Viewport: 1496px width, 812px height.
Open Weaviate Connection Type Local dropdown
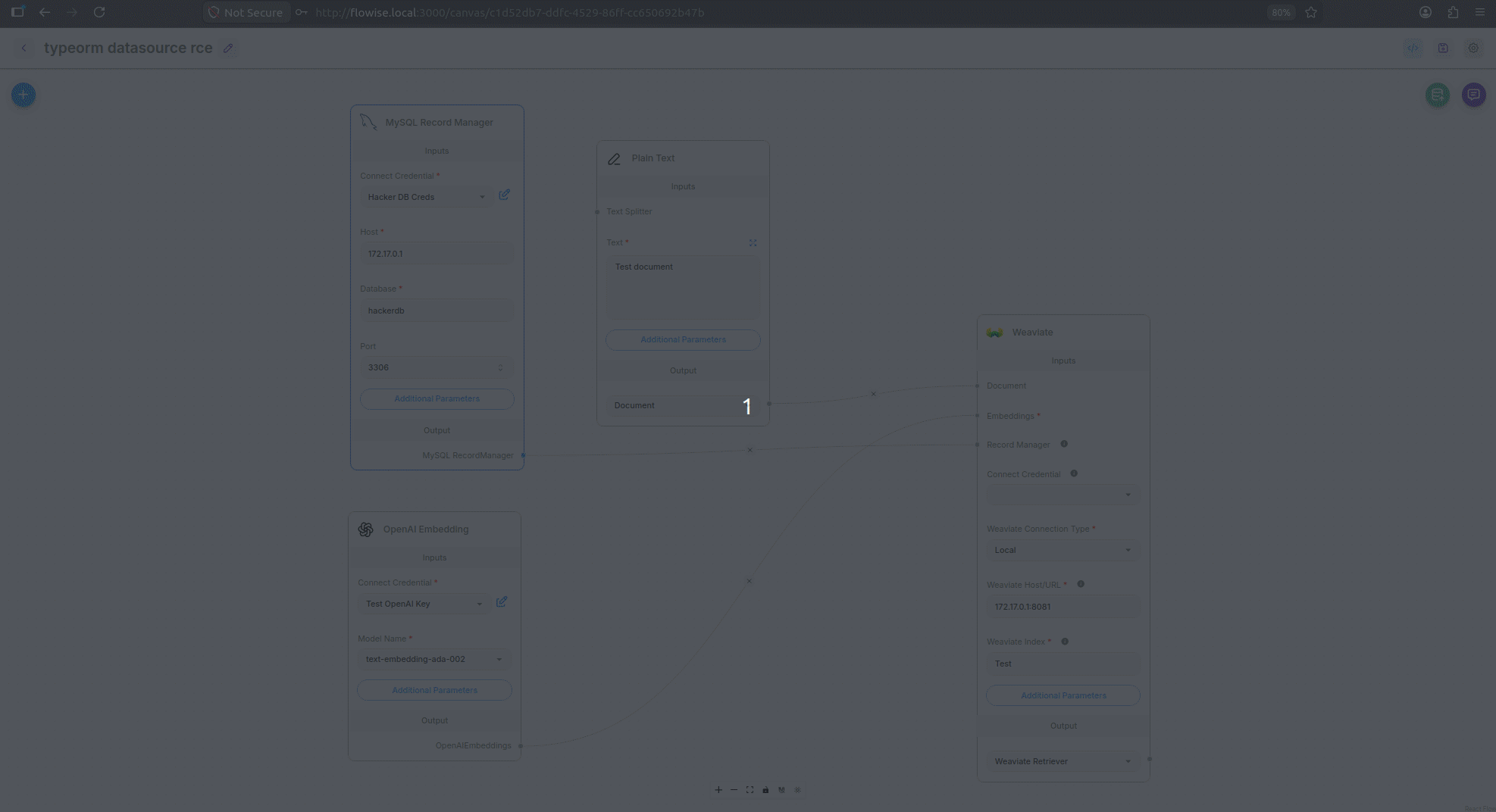pyautogui.click(x=1063, y=550)
